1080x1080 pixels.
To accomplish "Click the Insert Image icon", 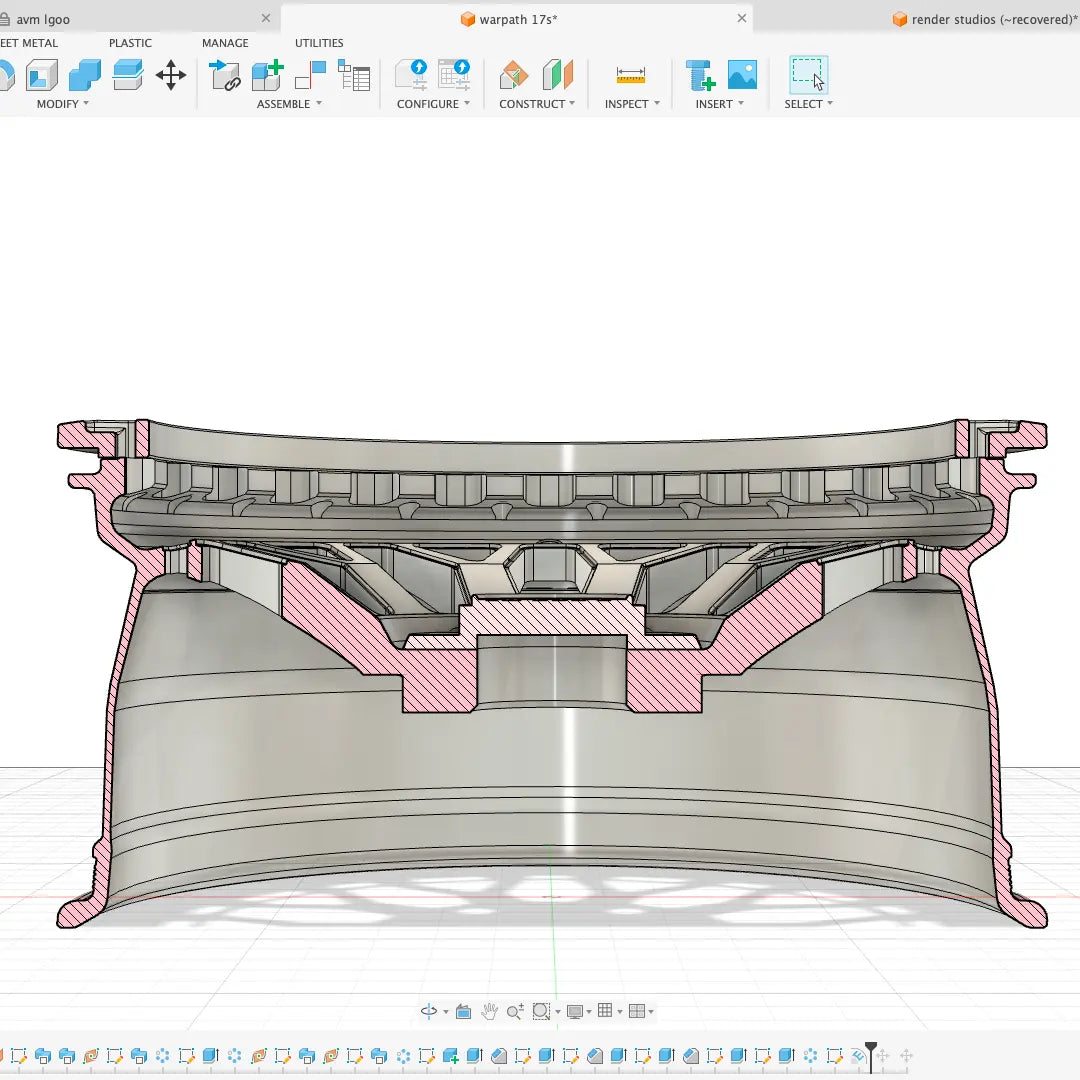I will tap(741, 75).
